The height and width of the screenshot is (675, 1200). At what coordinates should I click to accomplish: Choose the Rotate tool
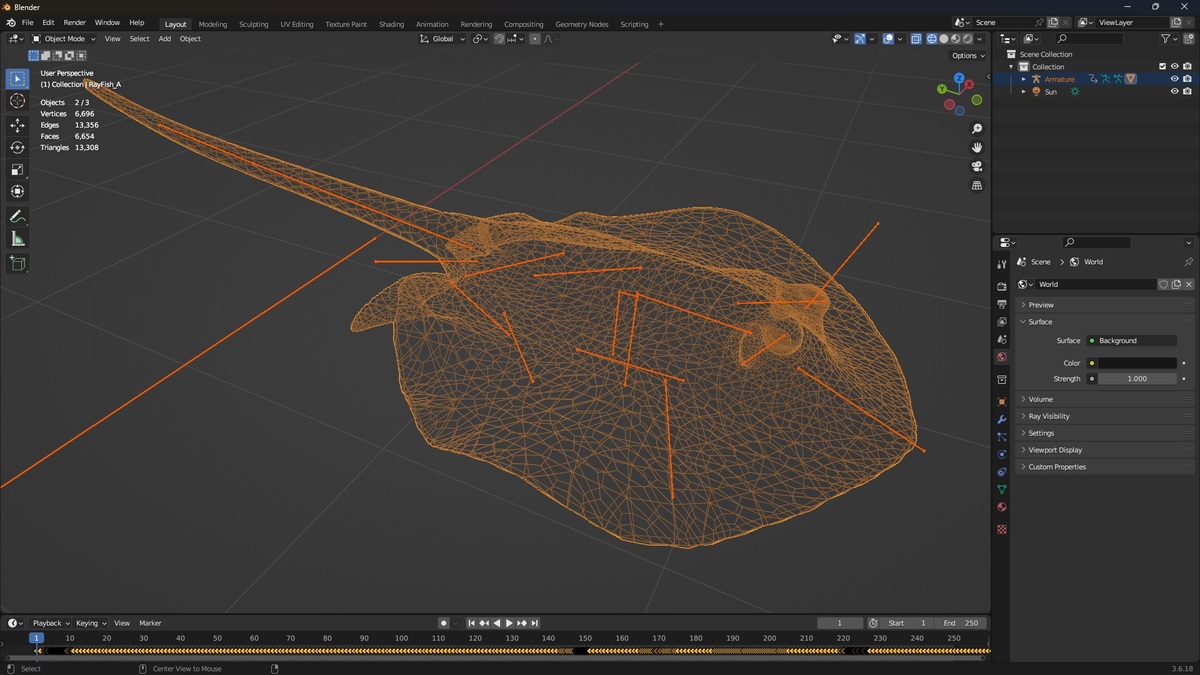[x=17, y=147]
